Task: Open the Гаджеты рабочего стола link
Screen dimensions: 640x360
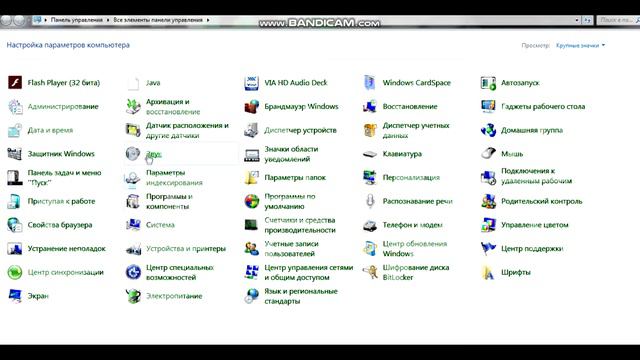Action: 543,107
